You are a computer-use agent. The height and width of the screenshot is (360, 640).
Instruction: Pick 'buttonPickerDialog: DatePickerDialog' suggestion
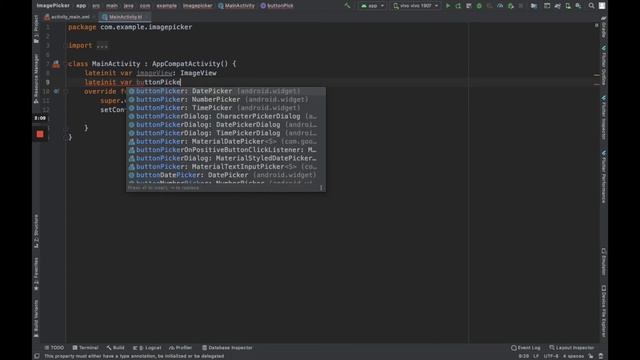pyautogui.click(x=226, y=124)
